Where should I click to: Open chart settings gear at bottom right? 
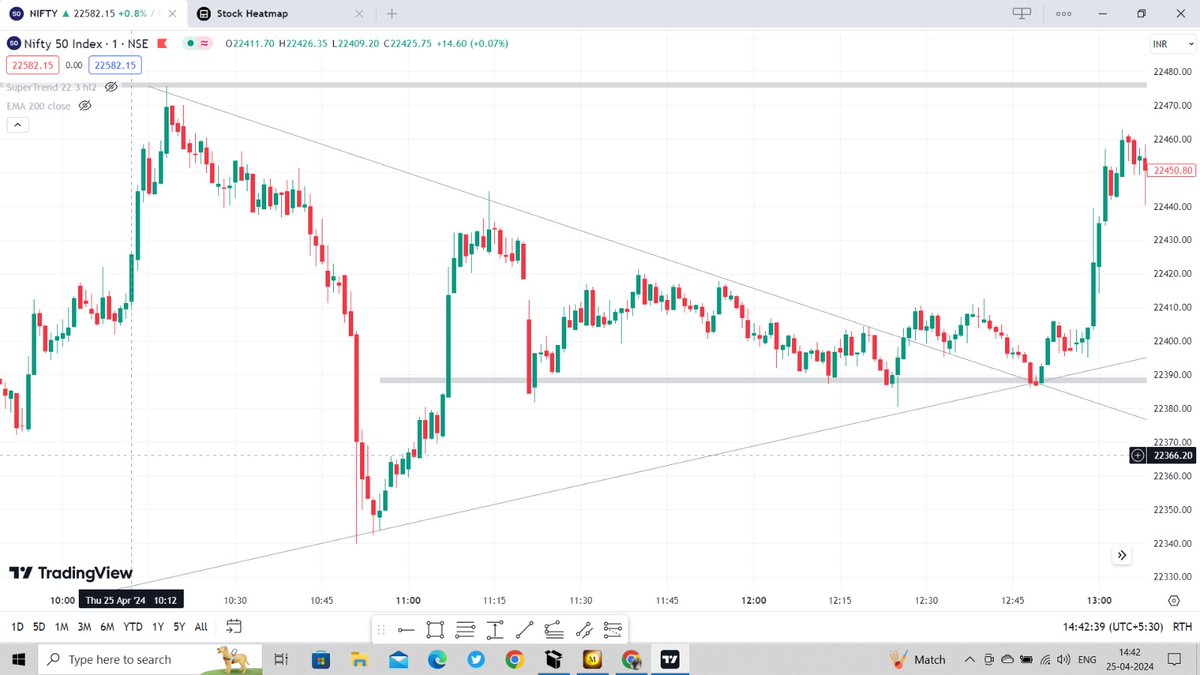pyautogui.click(x=1173, y=600)
